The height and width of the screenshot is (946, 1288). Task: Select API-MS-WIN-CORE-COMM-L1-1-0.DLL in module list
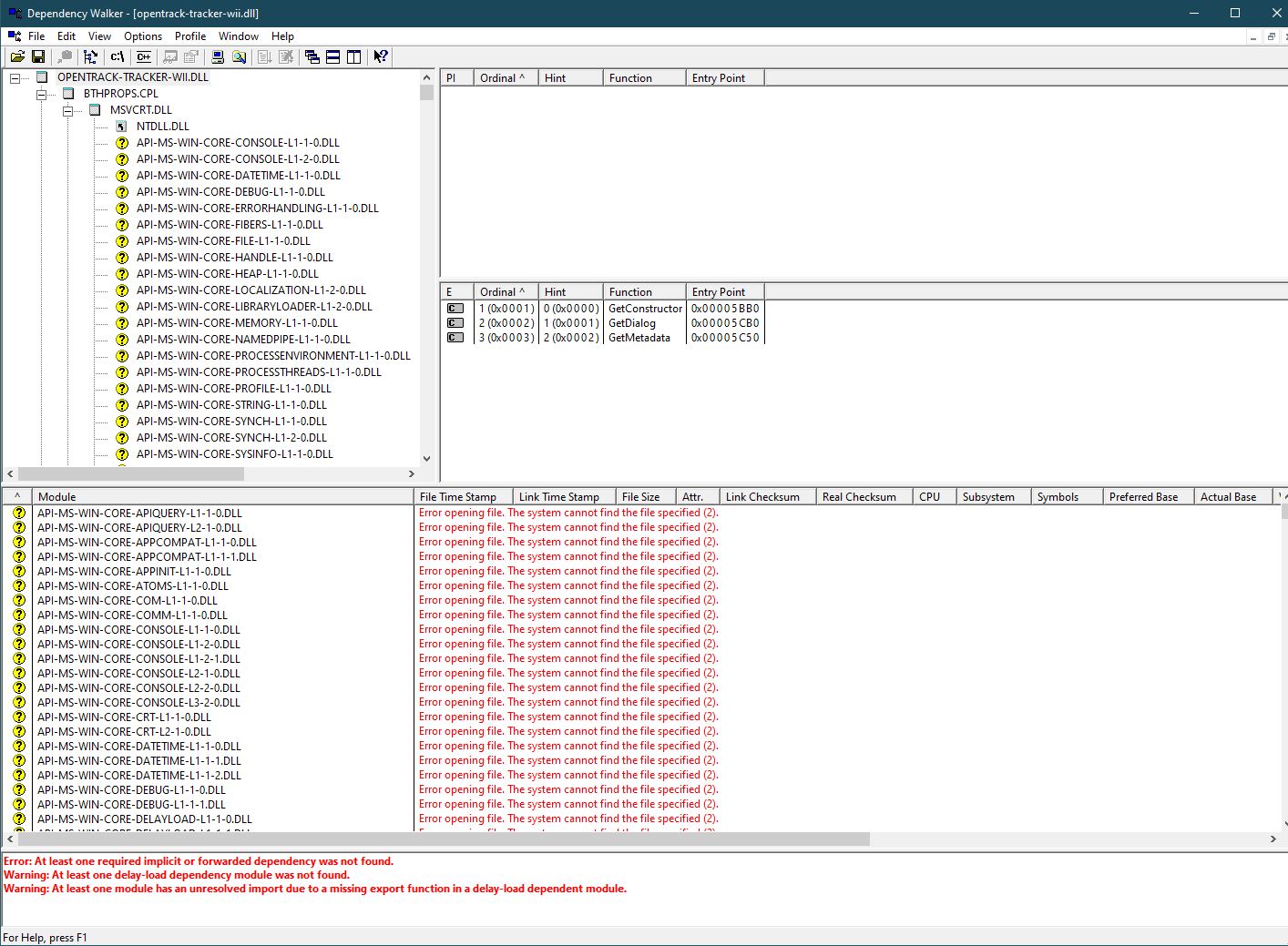[x=132, y=615]
